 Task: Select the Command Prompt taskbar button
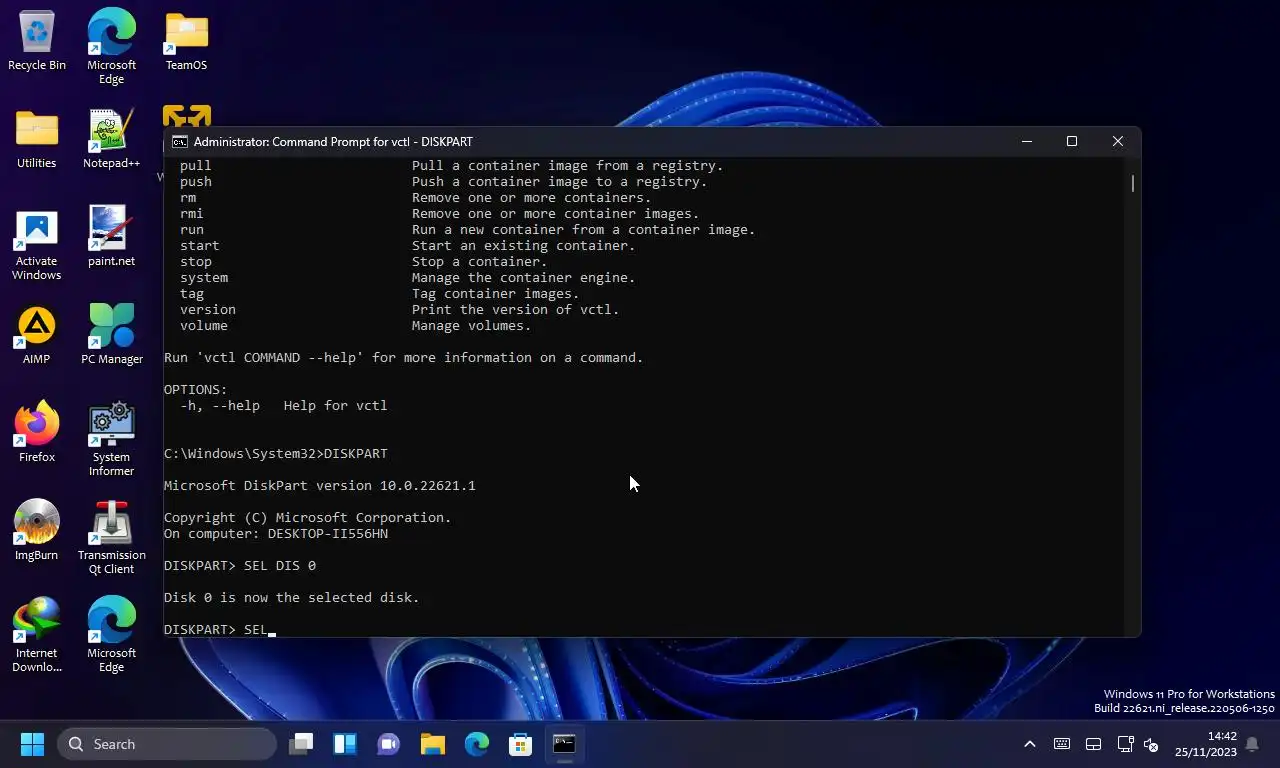coord(565,744)
